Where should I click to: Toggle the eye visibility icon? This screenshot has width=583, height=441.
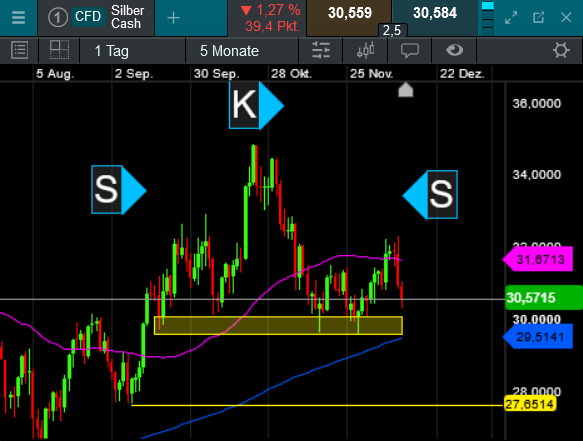(454, 50)
